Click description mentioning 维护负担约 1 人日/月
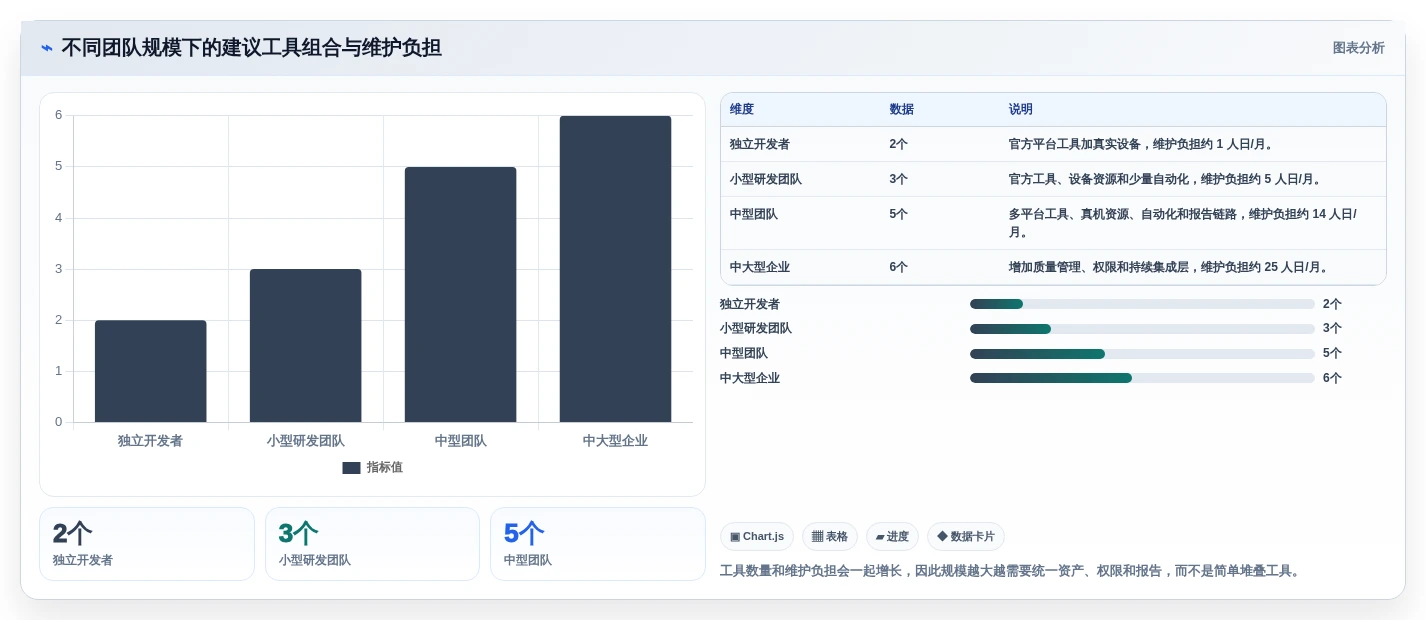 [x=1143, y=144]
